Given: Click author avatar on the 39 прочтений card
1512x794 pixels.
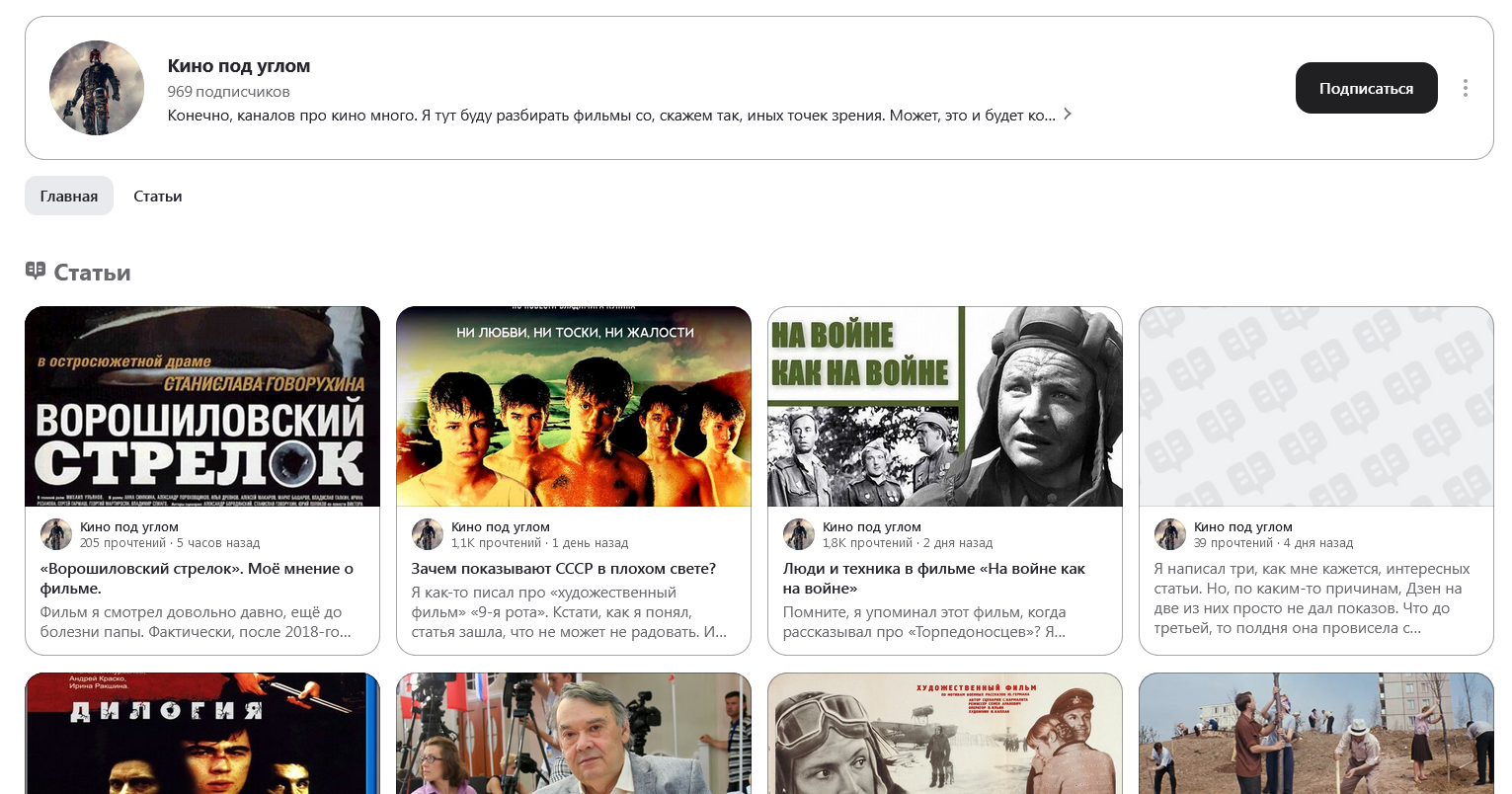Looking at the screenshot, I should tap(1170, 534).
